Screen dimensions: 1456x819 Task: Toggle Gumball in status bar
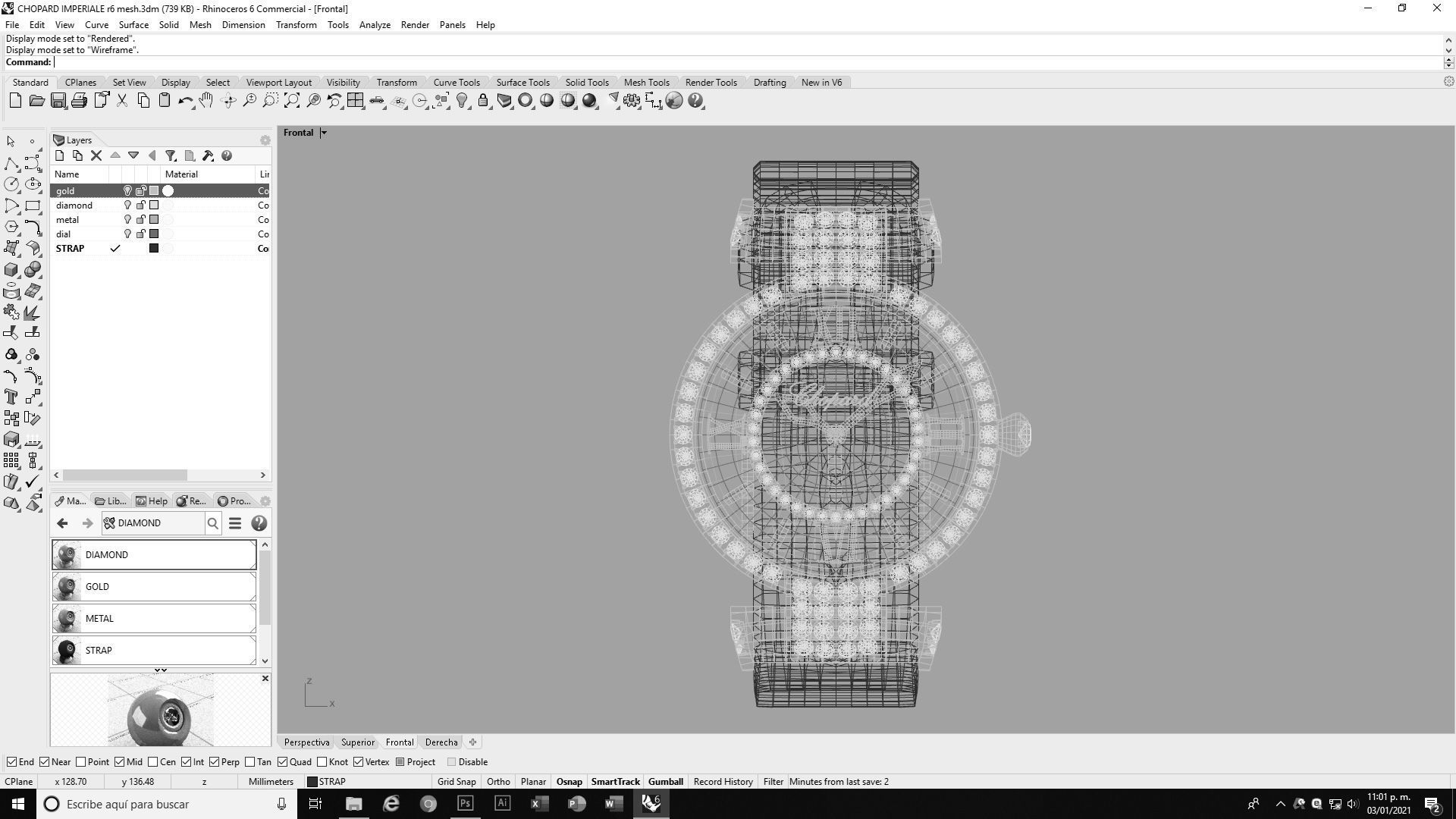665,782
